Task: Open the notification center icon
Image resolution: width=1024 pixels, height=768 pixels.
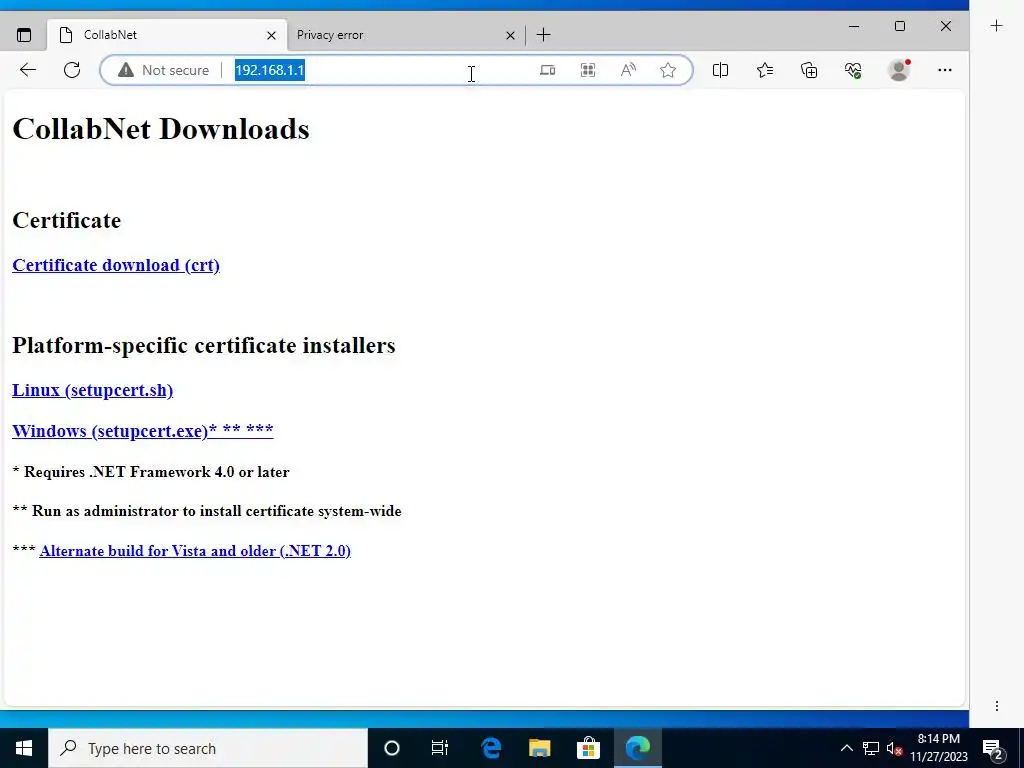Action: click(993, 749)
